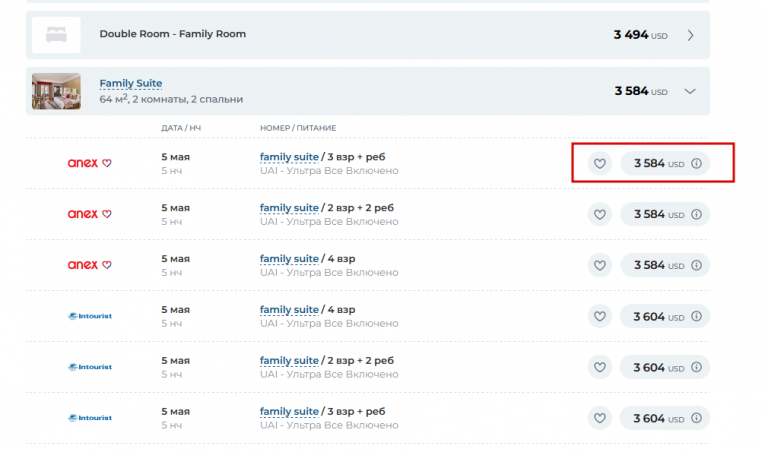768x452 pixels.
Task: Click the ДАТА / НЧ column header
Action: pos(181,128)
